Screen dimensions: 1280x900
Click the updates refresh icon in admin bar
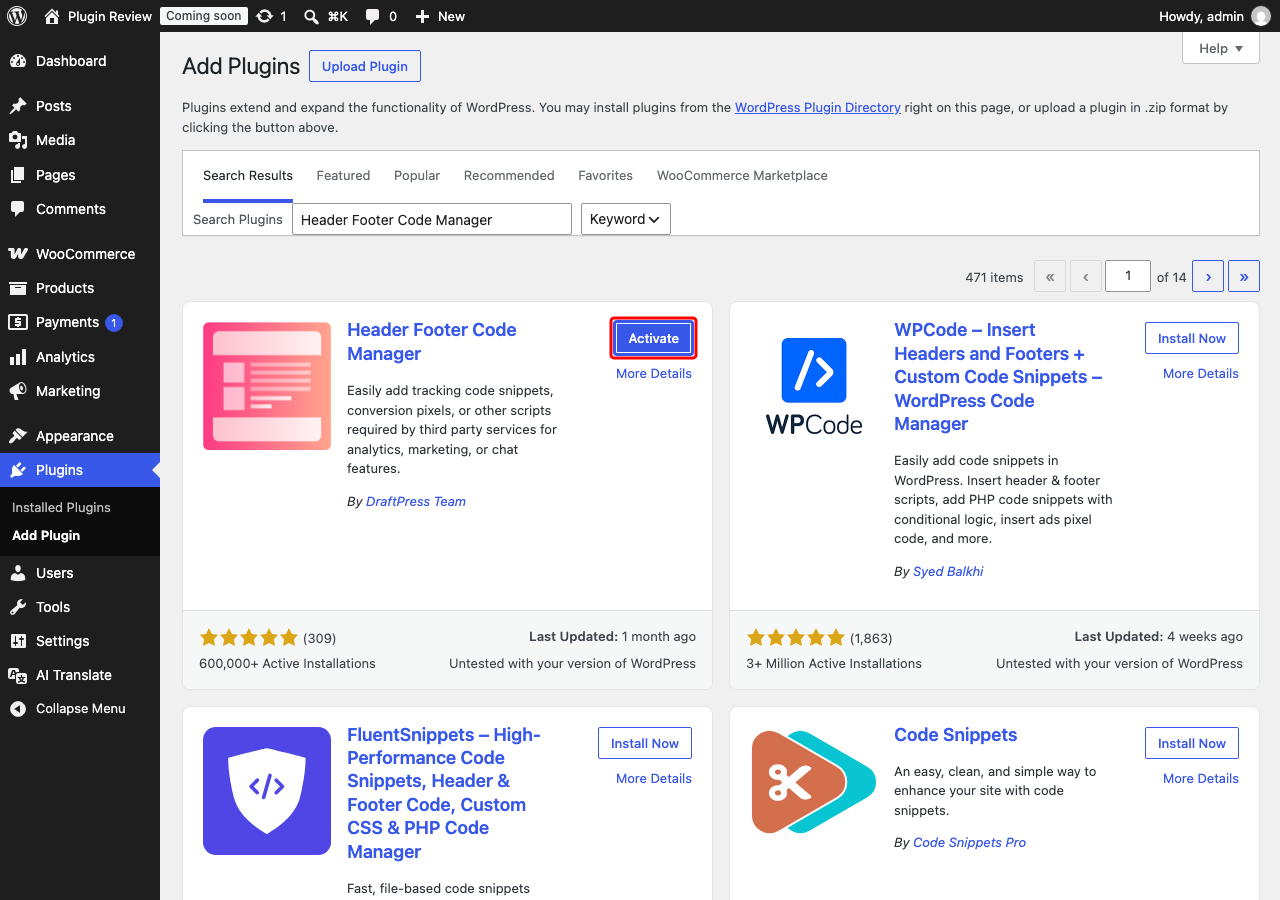click(264, 16)
